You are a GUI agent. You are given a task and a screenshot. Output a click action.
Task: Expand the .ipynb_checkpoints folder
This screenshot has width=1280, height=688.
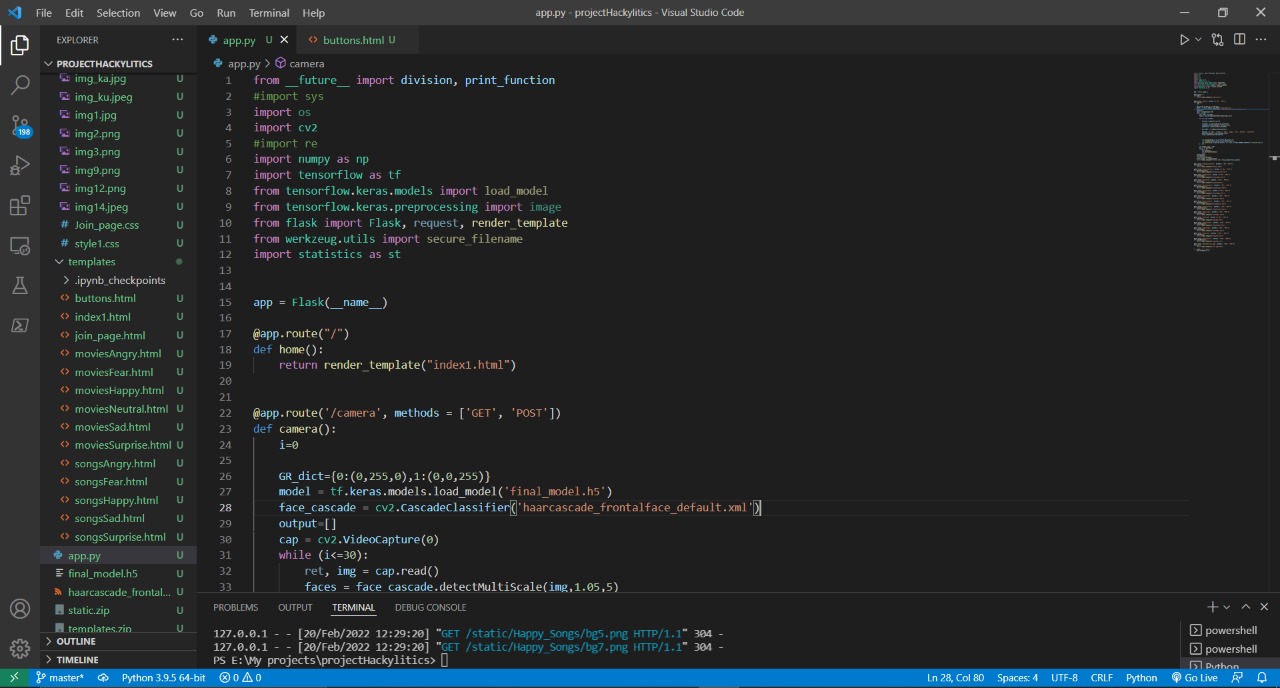[119, 280]
